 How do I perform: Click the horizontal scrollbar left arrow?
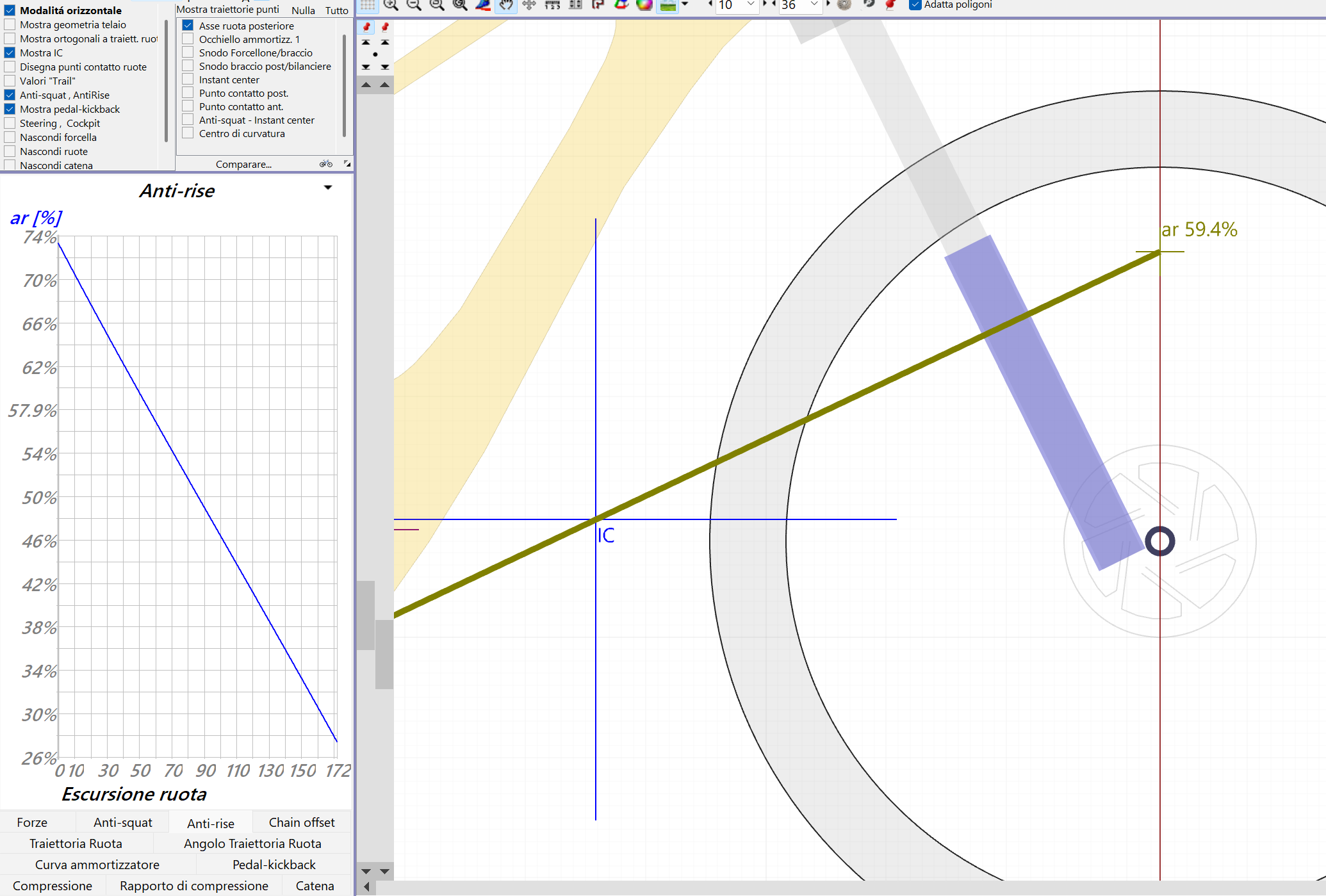pyautogui.click(x=366, y=887)
